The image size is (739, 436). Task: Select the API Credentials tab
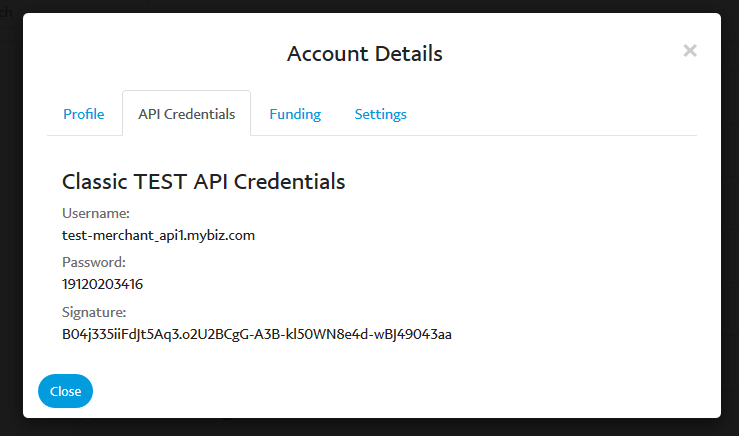click(x=186, y=114)
